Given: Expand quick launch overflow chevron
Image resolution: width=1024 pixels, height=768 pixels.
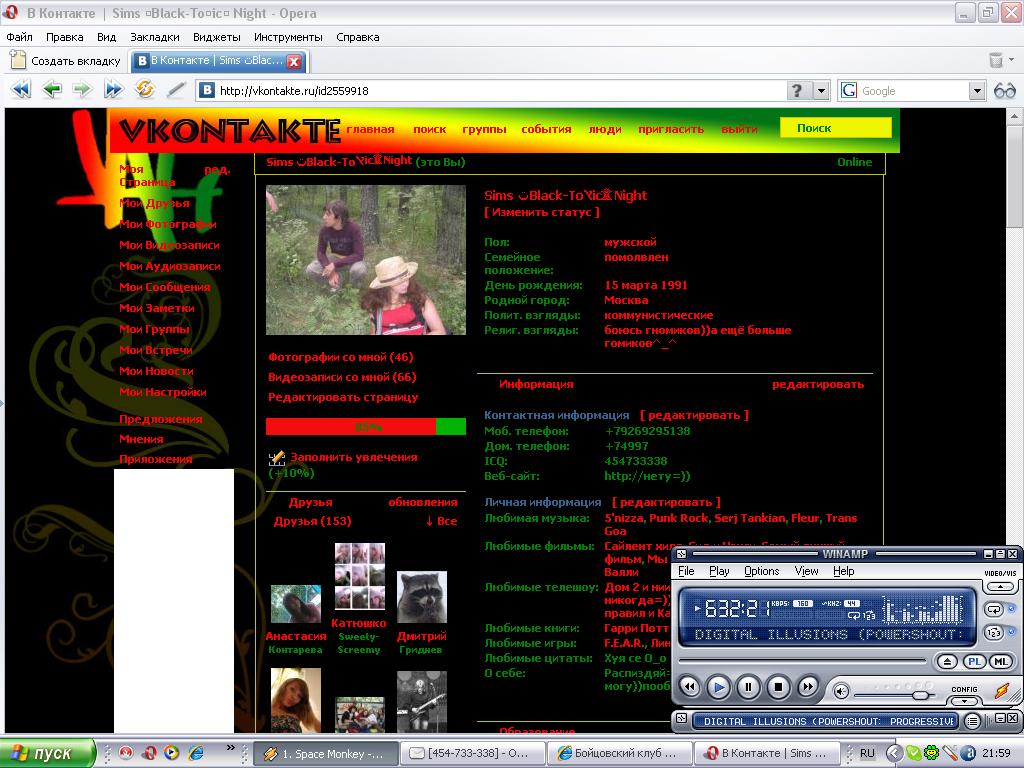Looking at the screenshot, I should pyautogui.click(x=231, y=748).
